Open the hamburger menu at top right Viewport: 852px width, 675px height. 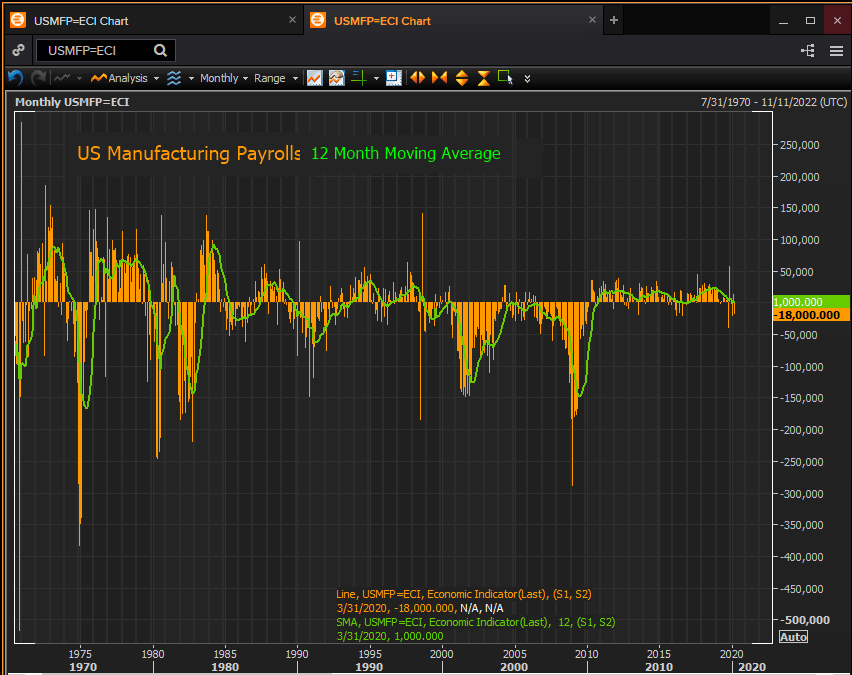(x=836, y=50)
